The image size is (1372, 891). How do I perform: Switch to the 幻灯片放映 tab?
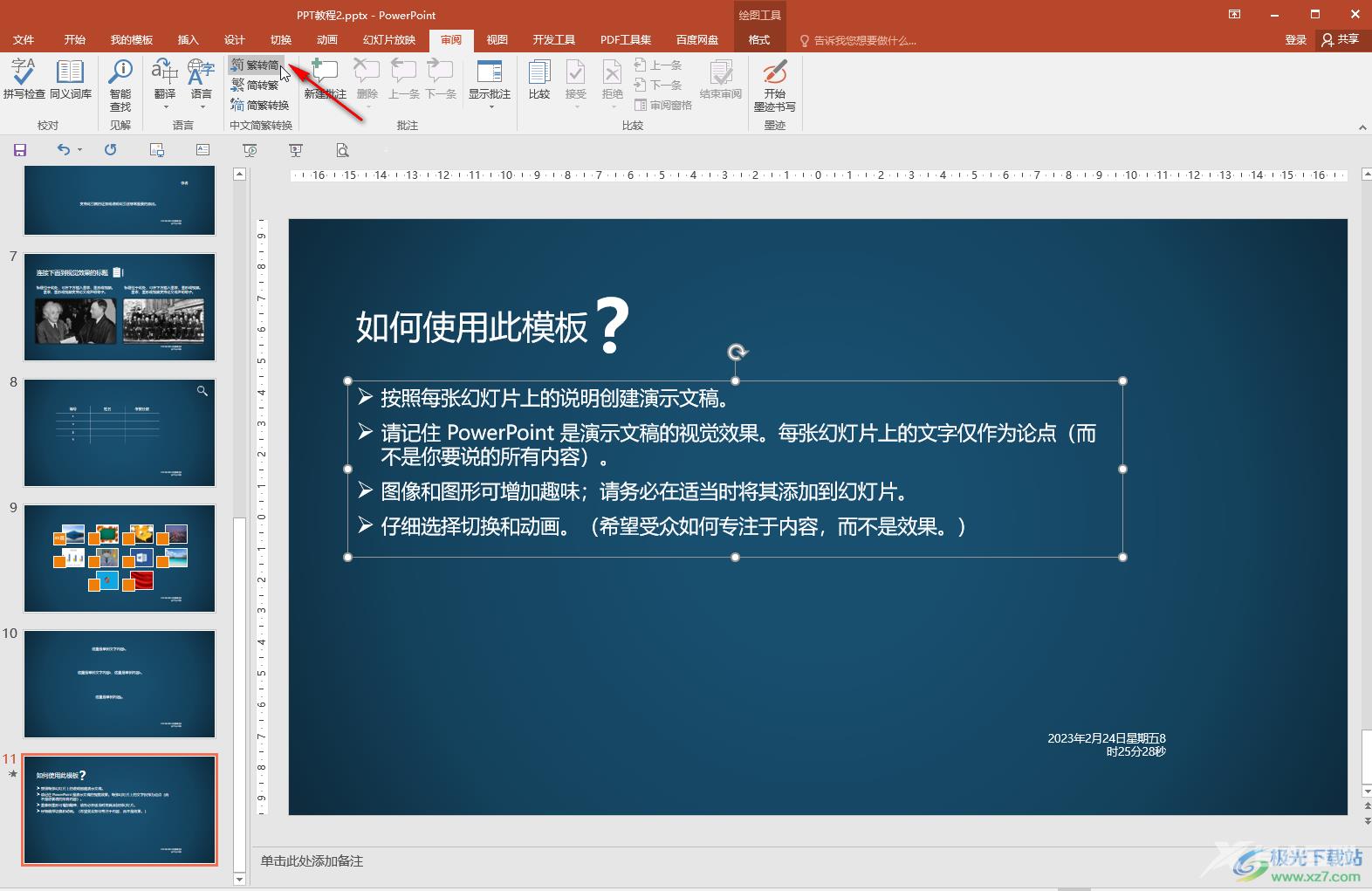(389, 40)
